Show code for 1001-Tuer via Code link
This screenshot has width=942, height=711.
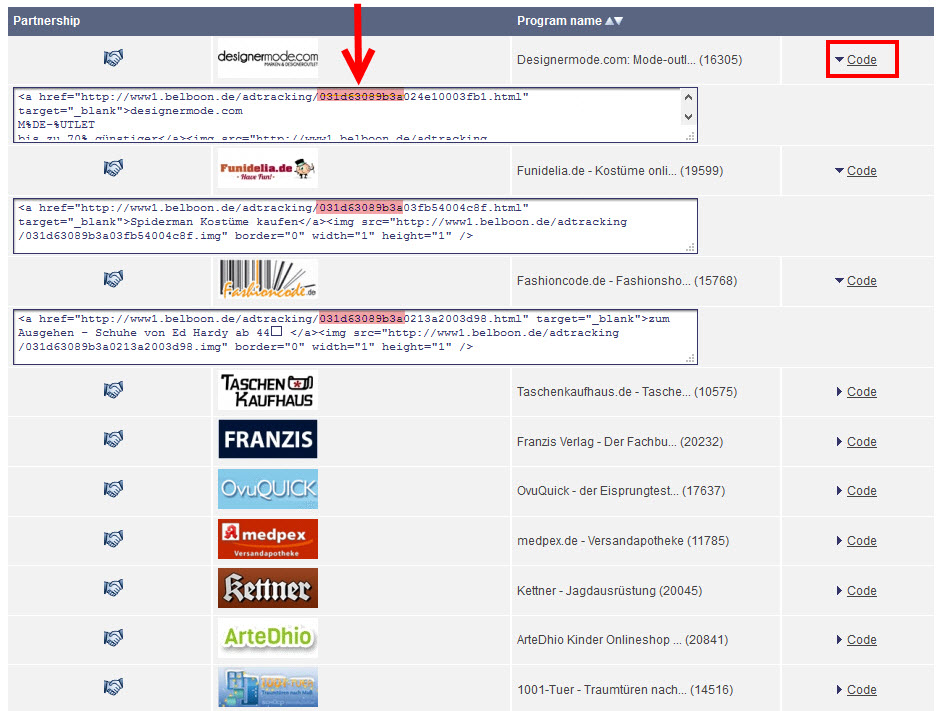tap(861, 690)
